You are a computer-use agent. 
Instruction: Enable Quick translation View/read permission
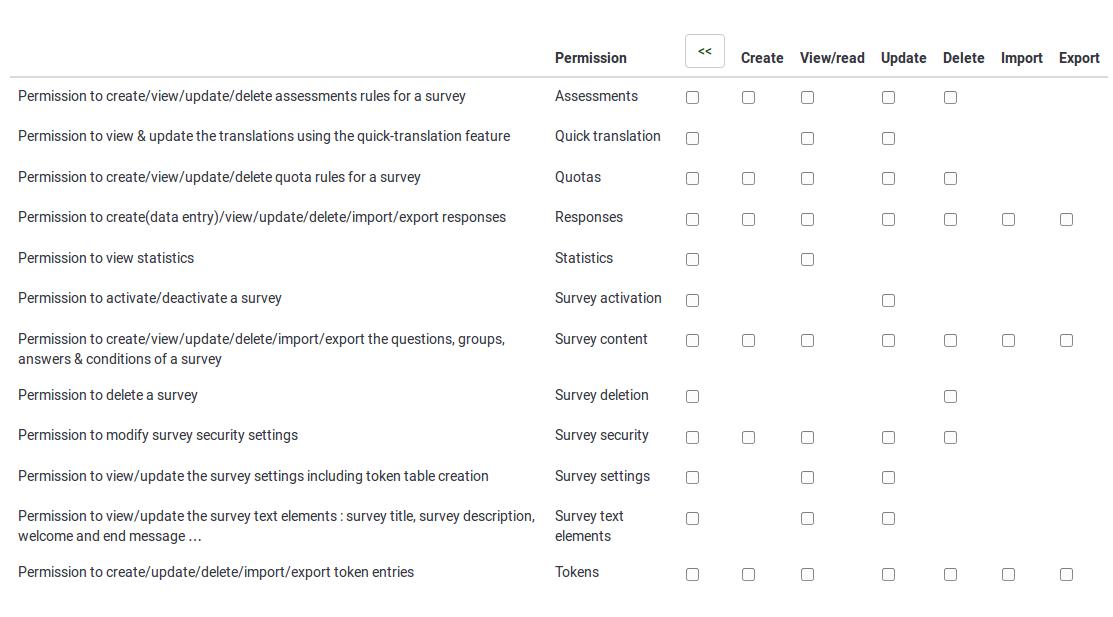pyautogui.click(x=807, y=138)
